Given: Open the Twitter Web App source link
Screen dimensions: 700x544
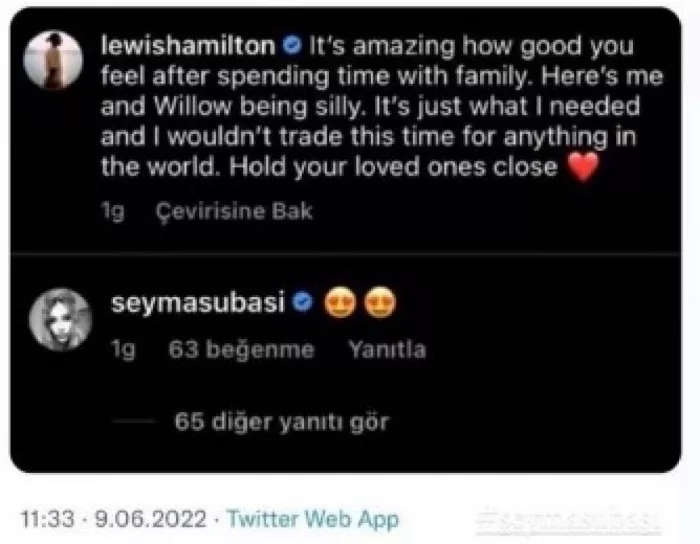Looking at the screenshot, I should [x=312, y=519].
